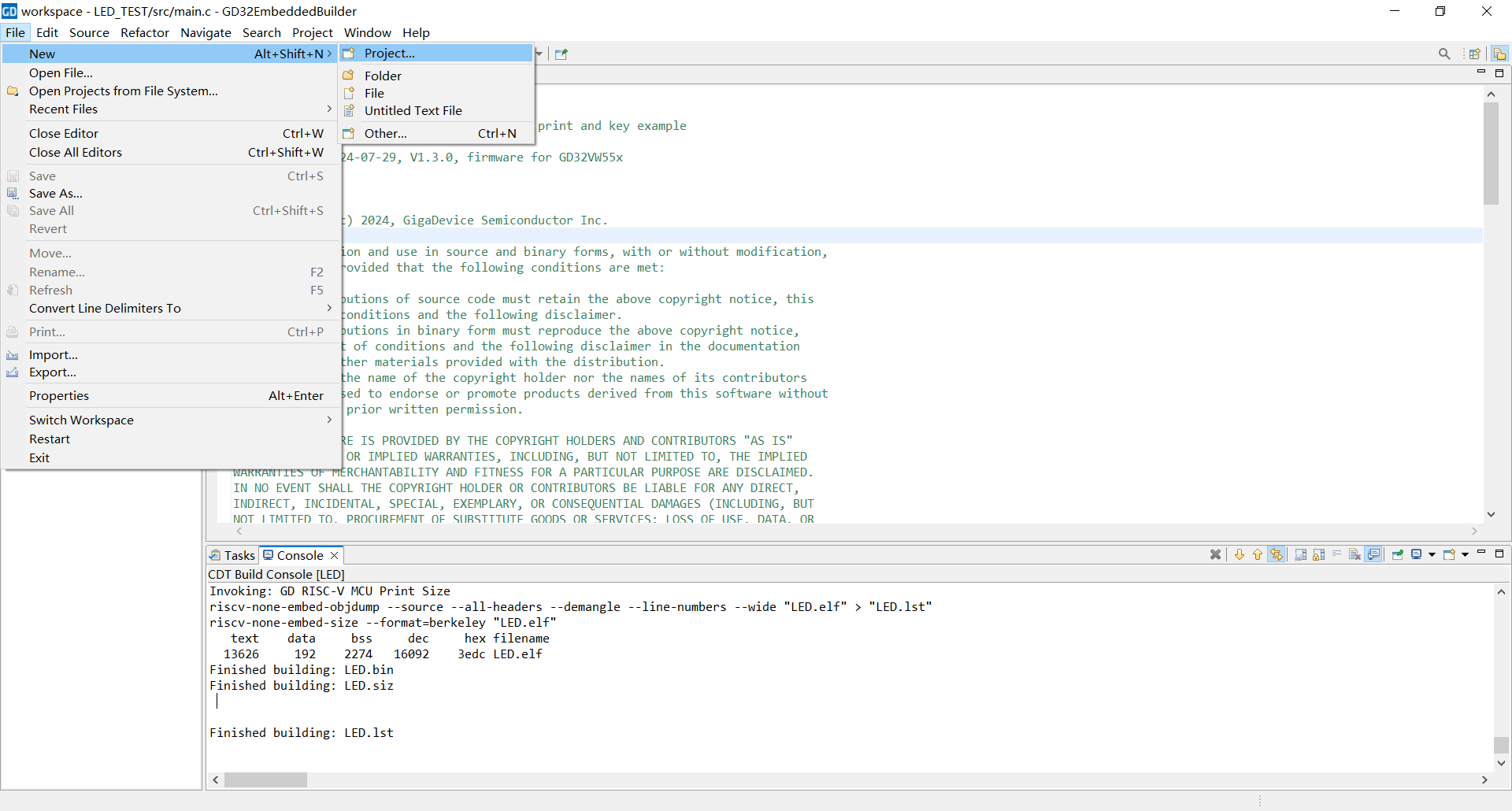Maximize the editor area panel

[x=1499, y=73]
